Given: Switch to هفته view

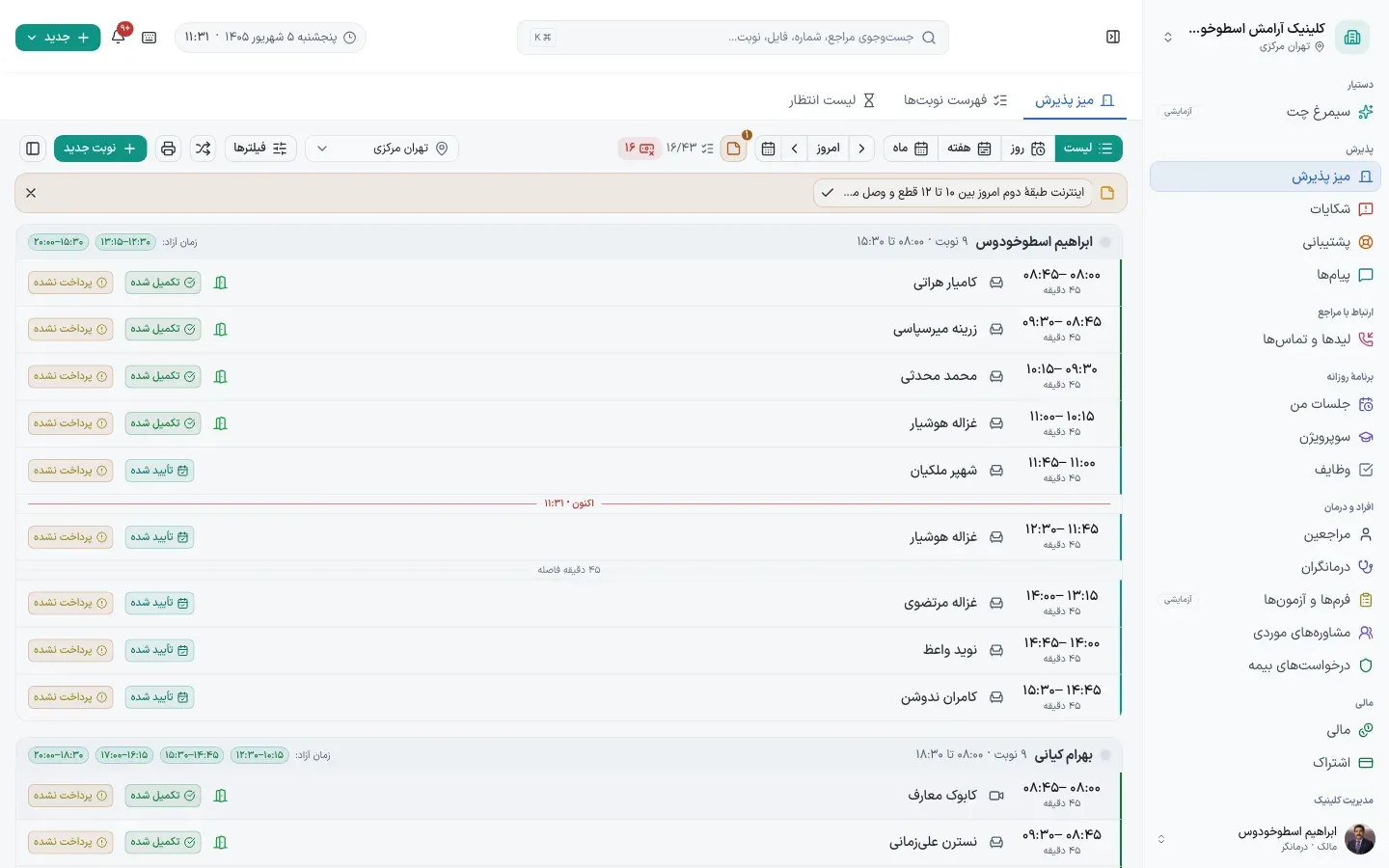Looking at the screenshot, I should (x=969, y=149).
